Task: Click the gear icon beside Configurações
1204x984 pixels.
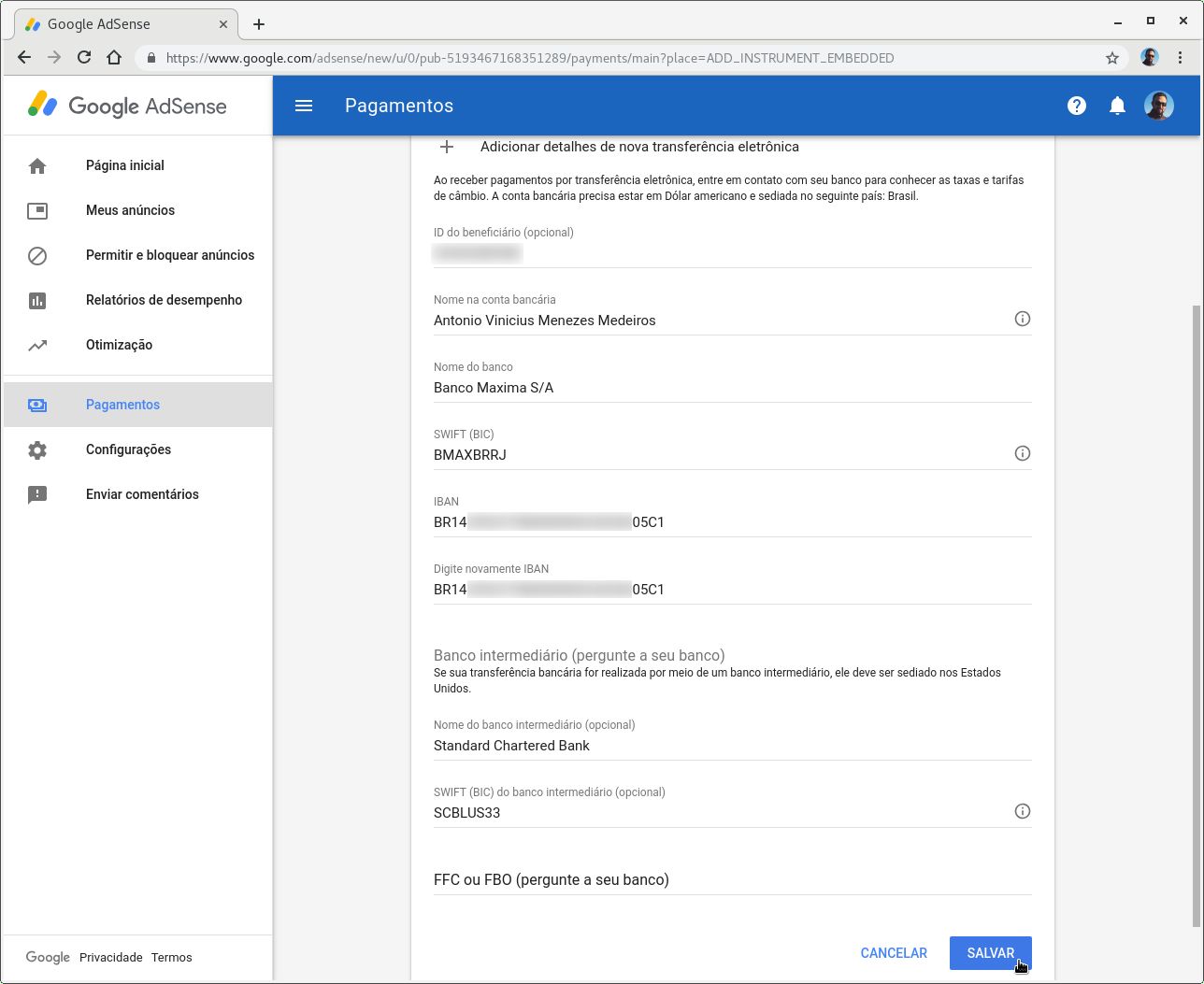Action: click(x=37, y=449)
